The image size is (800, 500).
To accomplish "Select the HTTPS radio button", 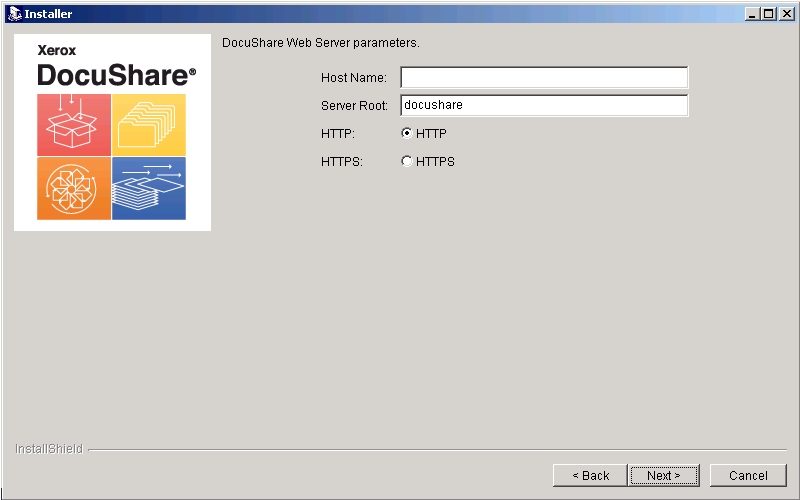I will point(407,161).
